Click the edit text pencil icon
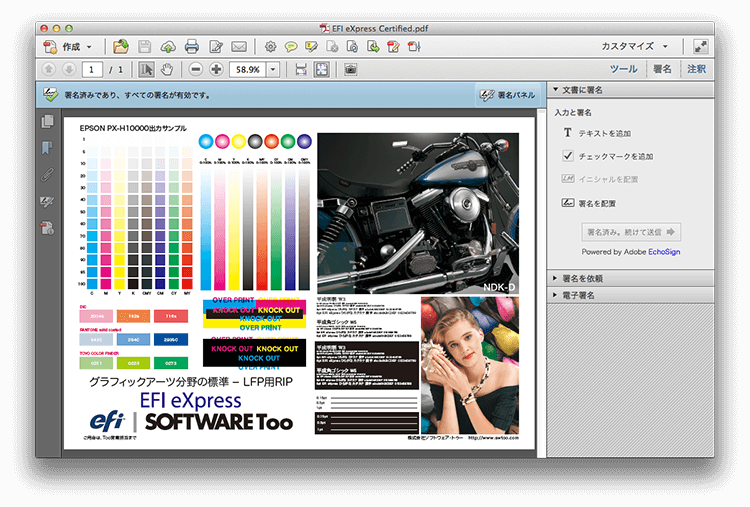This screenshot has width=750, height=507. pos(216,47)
